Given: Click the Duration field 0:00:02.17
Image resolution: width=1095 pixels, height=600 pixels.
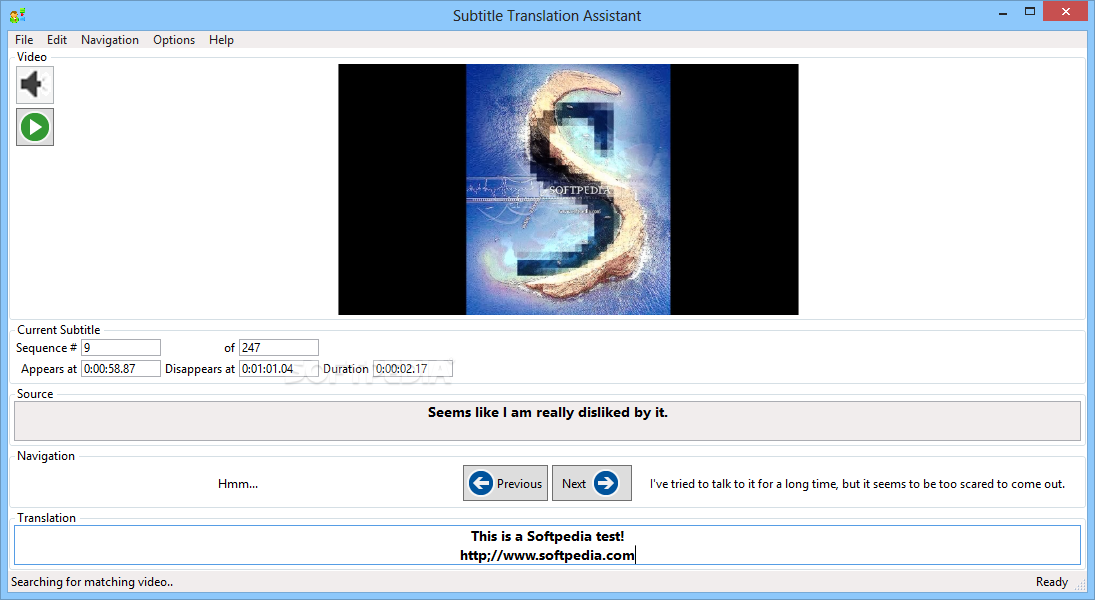Looking at the screenshot, I should click(x=413, y=369).
